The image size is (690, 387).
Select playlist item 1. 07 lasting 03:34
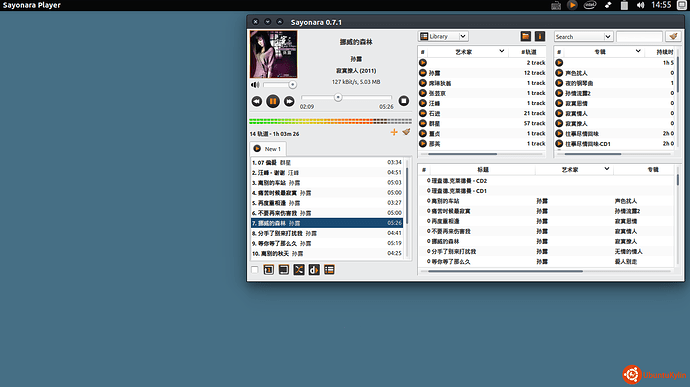point(327,162)
